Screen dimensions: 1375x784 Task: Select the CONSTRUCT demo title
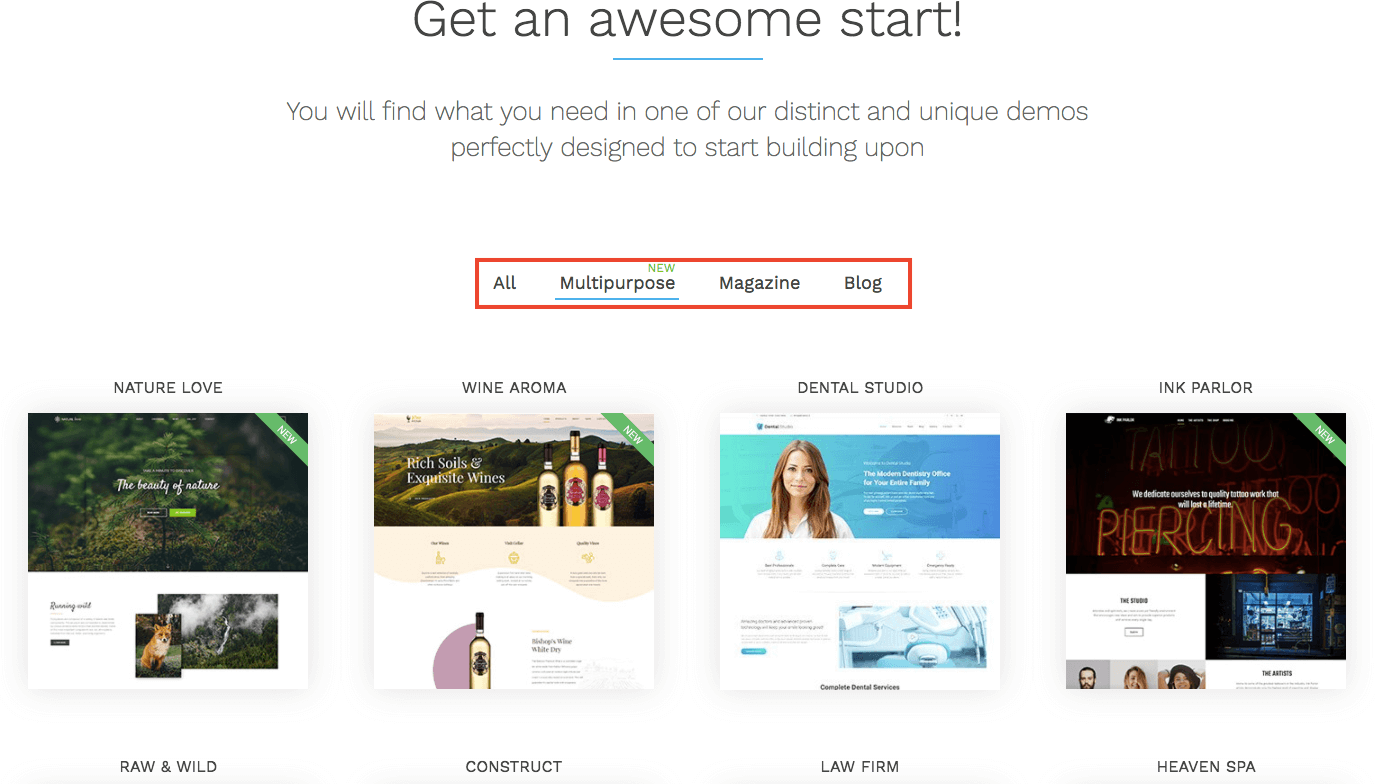pyautogui.click(x=514, y=767)
